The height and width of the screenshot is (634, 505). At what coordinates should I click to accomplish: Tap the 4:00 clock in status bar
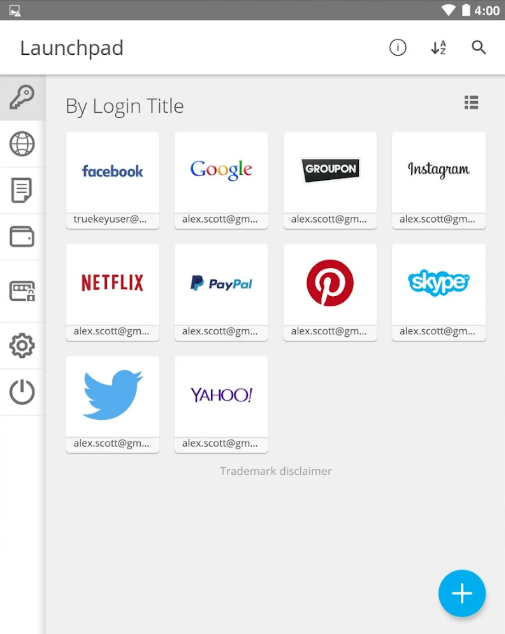487,11
